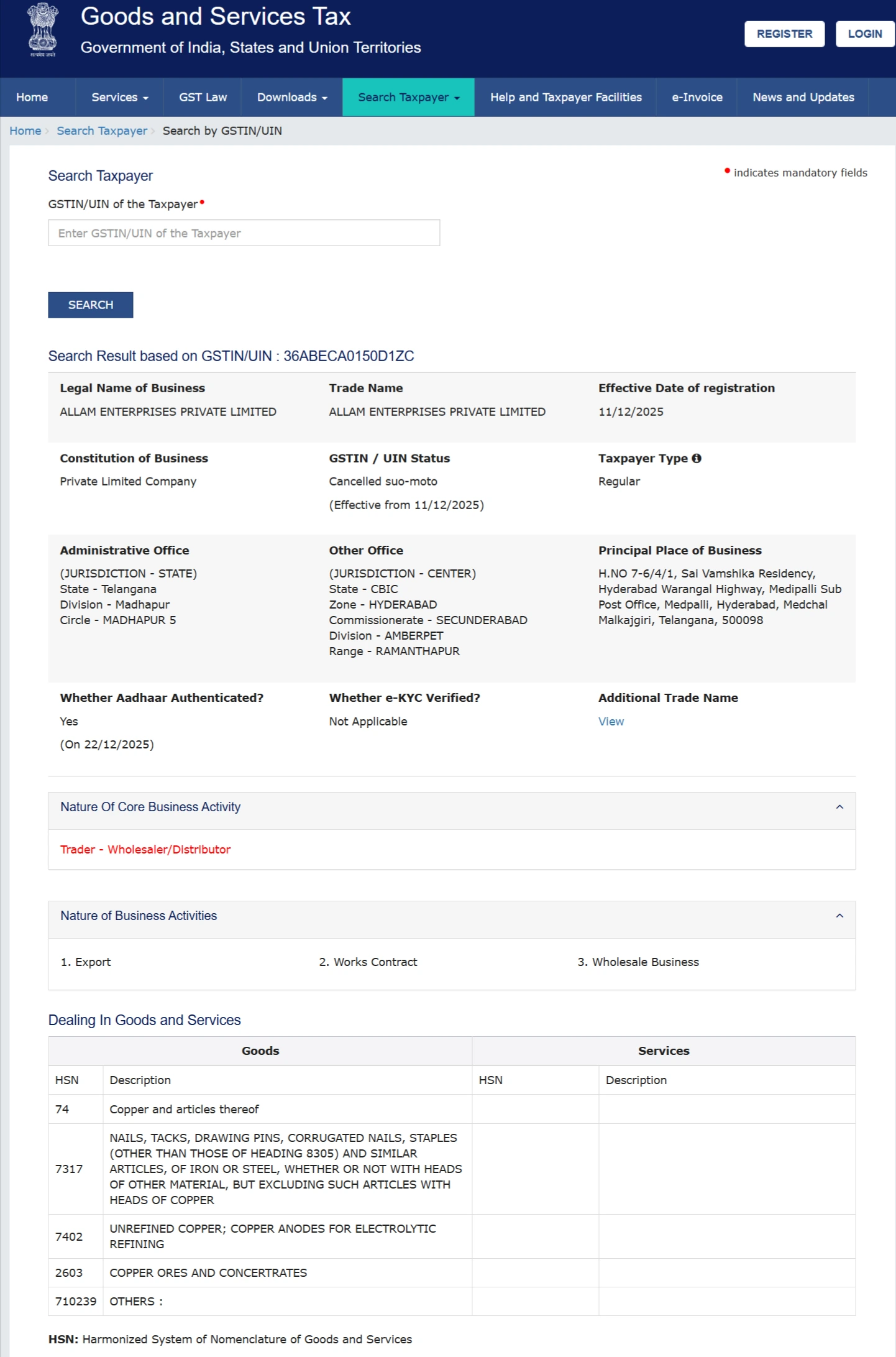The width and height of the screenshot is (896, 1357).
Task: Click the Not Applicable e-KYC value
Action: tap(368, 721)
